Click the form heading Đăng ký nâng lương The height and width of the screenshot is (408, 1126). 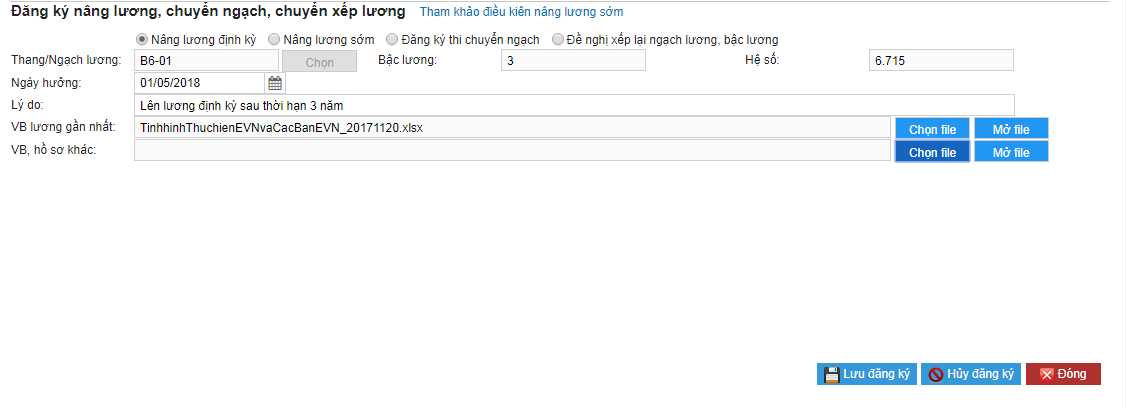pos(208,11)
